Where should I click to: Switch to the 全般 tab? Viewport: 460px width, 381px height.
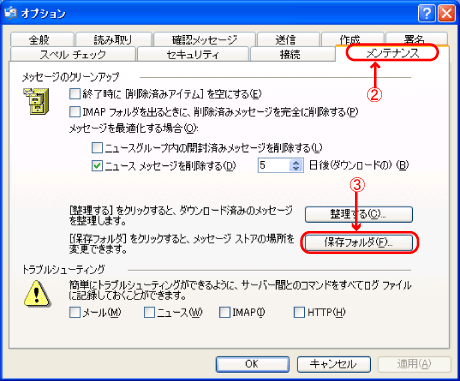[42, 40]
